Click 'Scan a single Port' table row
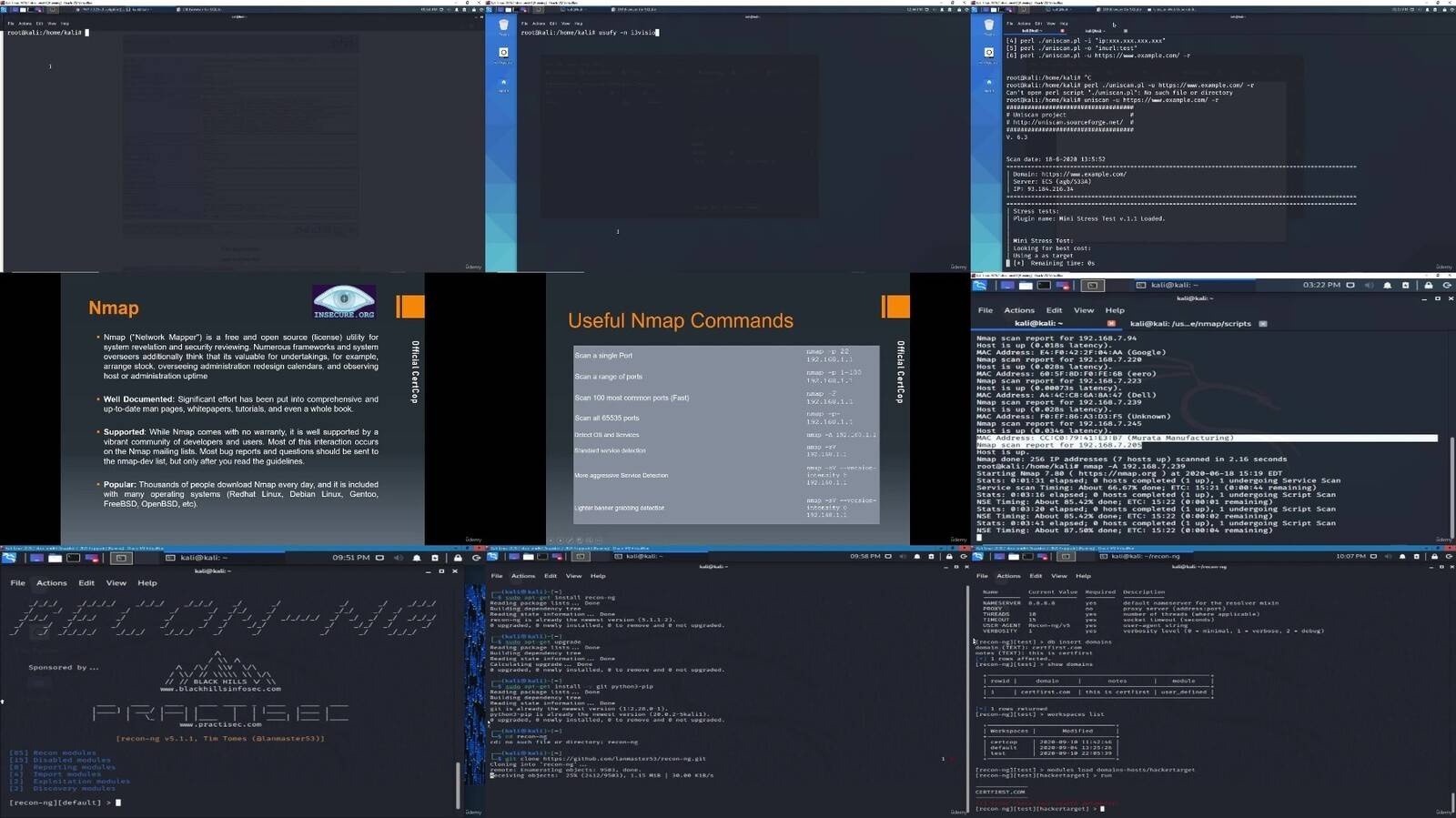The height and width of the screenshot is (818, 1456). click(x=726, y=356)
